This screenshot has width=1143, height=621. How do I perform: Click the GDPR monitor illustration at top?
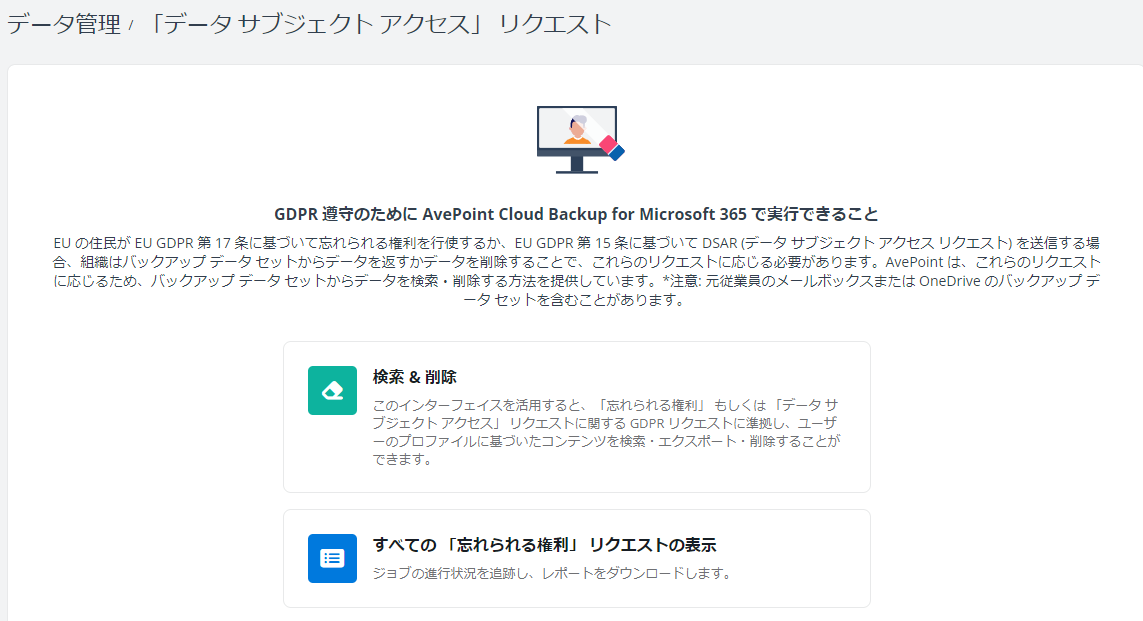(x=580, y=140)
